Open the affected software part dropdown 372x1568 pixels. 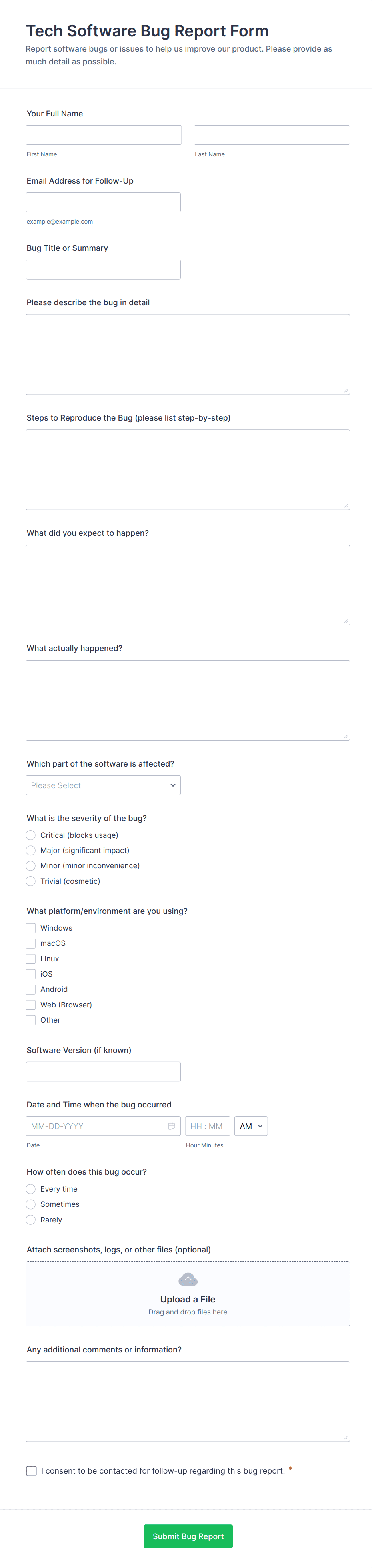click(103, 785)
